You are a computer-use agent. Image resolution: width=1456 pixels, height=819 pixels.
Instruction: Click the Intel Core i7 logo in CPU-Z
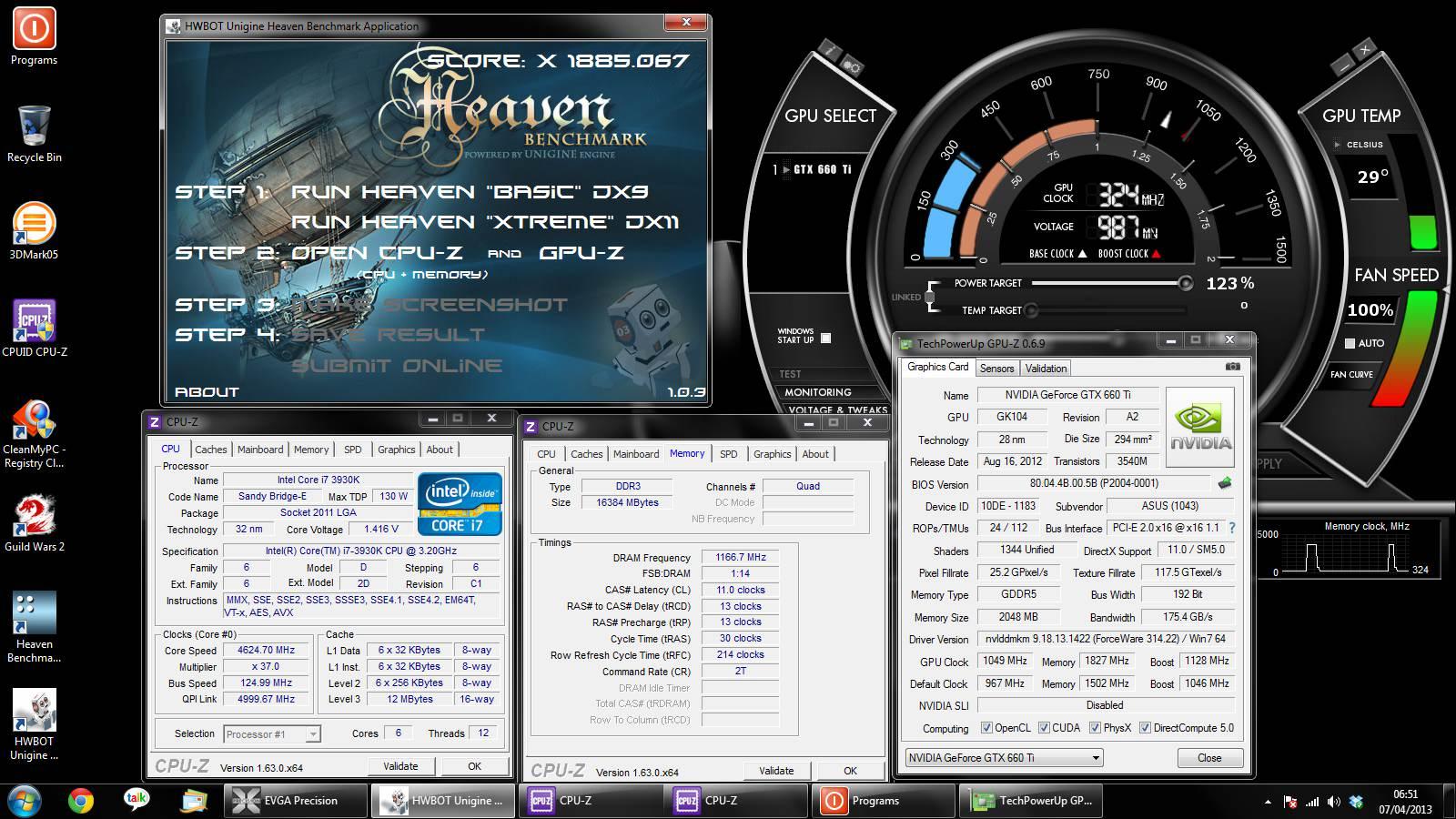(x=460, y=503)
